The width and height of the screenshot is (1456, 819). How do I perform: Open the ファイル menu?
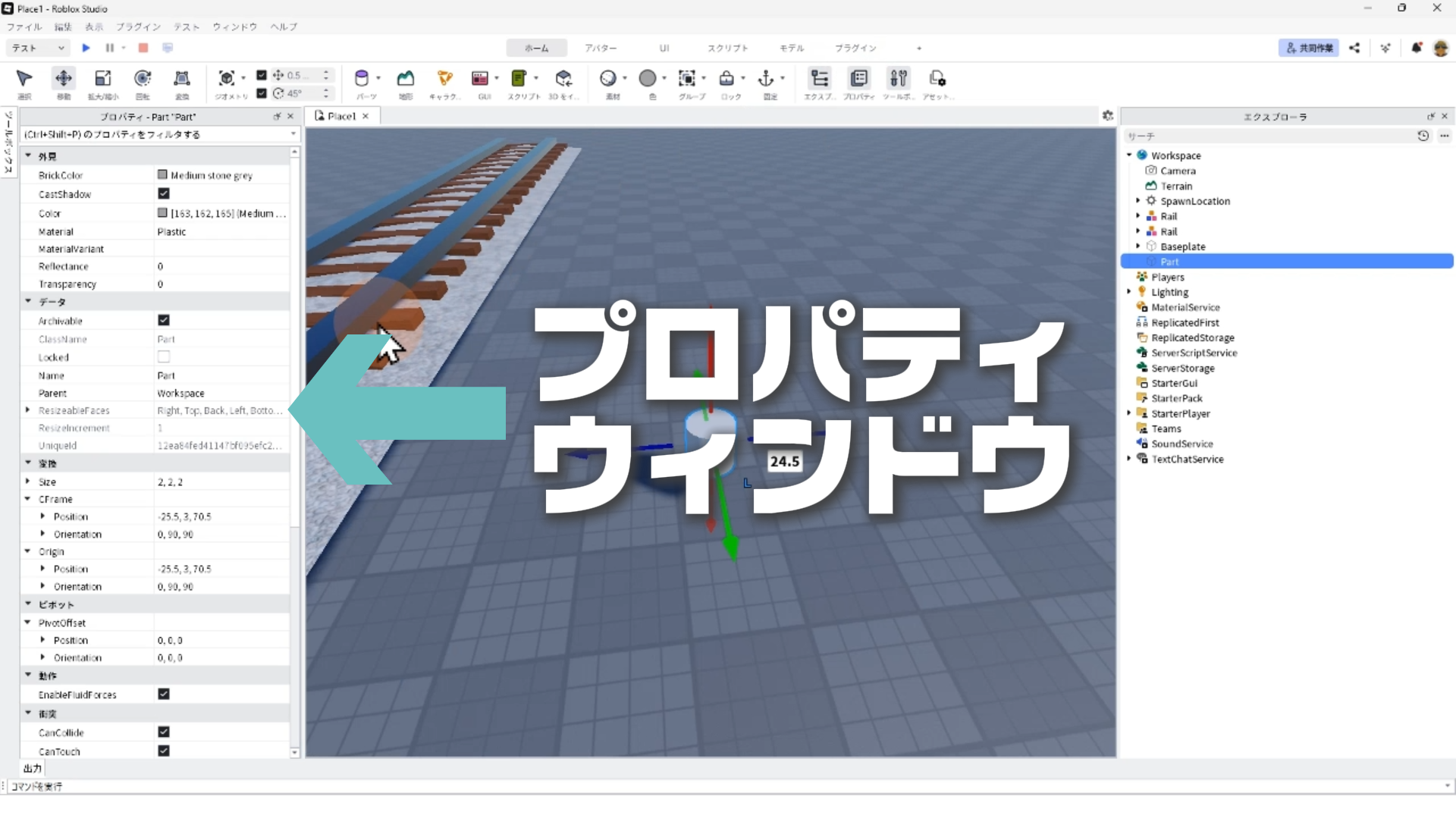coord(24,27)
